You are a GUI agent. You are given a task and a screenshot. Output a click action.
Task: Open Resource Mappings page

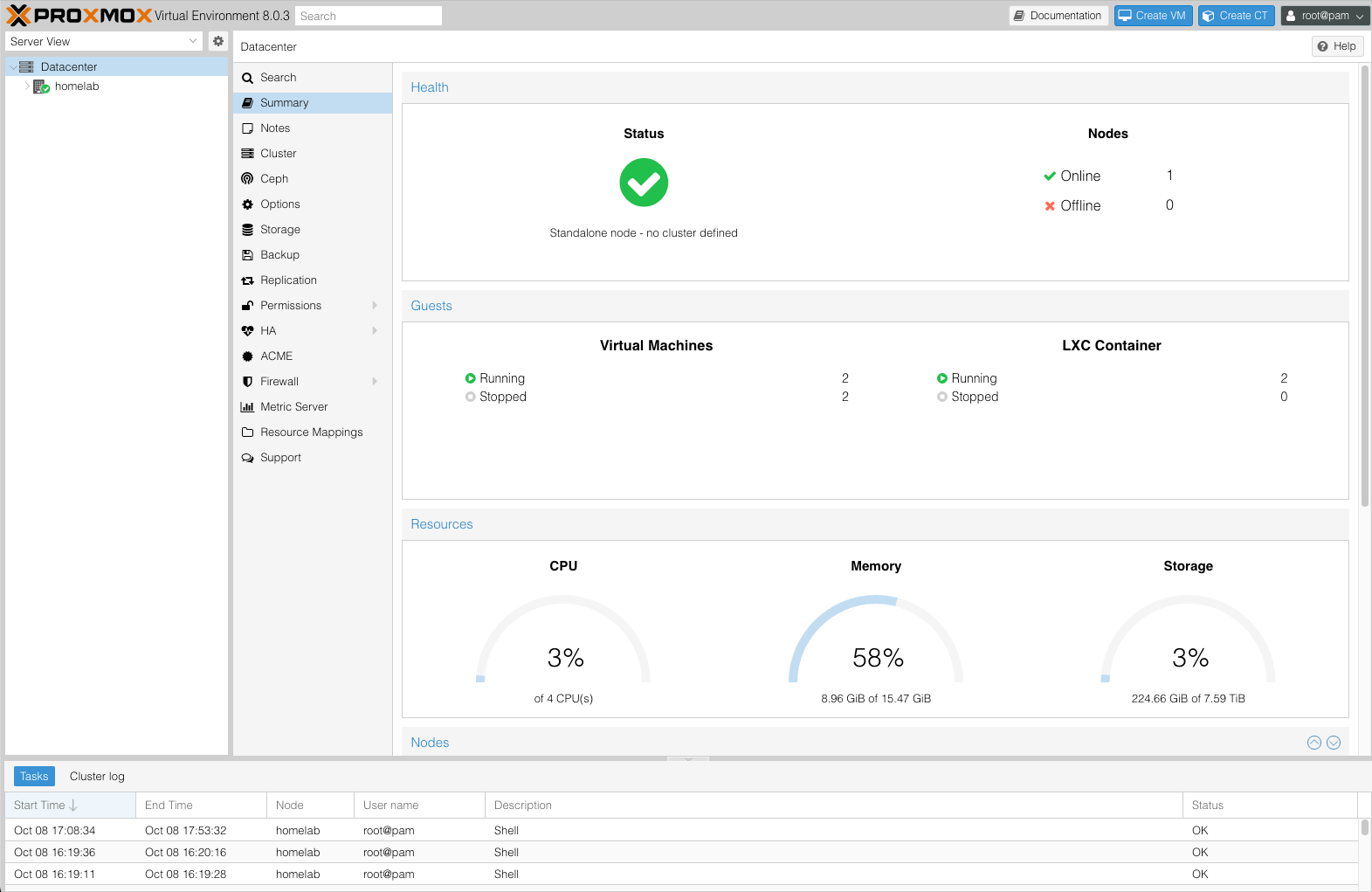(313, 432)
